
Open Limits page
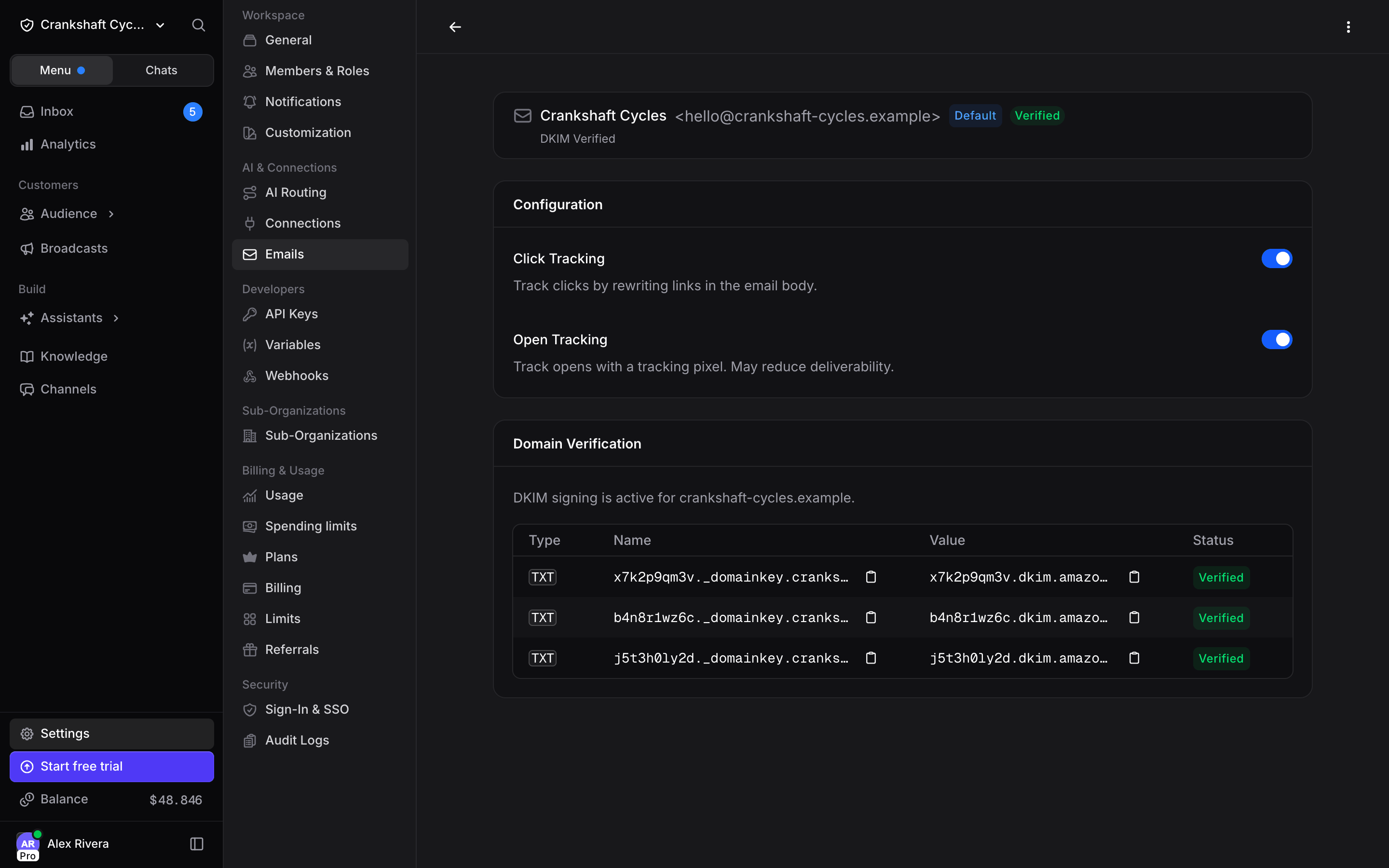click(x=320, y=619)
